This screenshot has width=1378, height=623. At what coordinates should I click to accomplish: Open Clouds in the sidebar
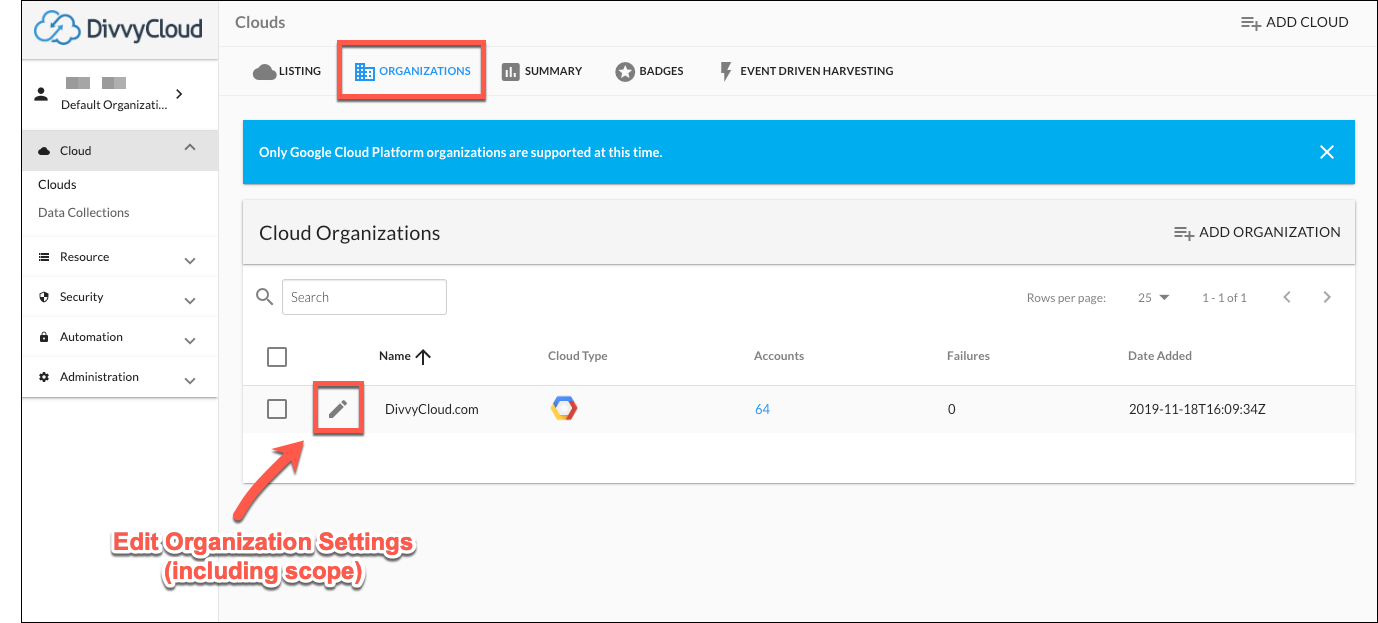tap(57, 184)
